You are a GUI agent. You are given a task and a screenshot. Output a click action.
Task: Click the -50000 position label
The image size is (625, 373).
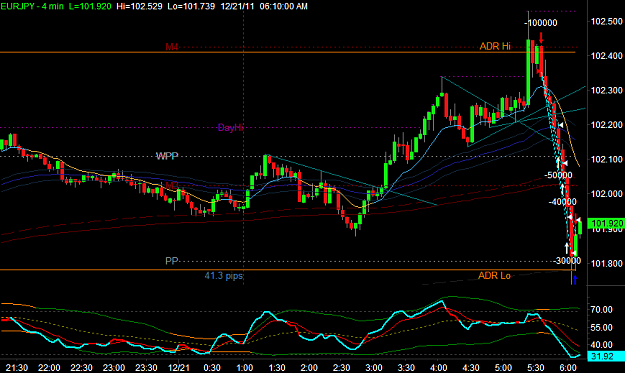[x=558, y=175]
